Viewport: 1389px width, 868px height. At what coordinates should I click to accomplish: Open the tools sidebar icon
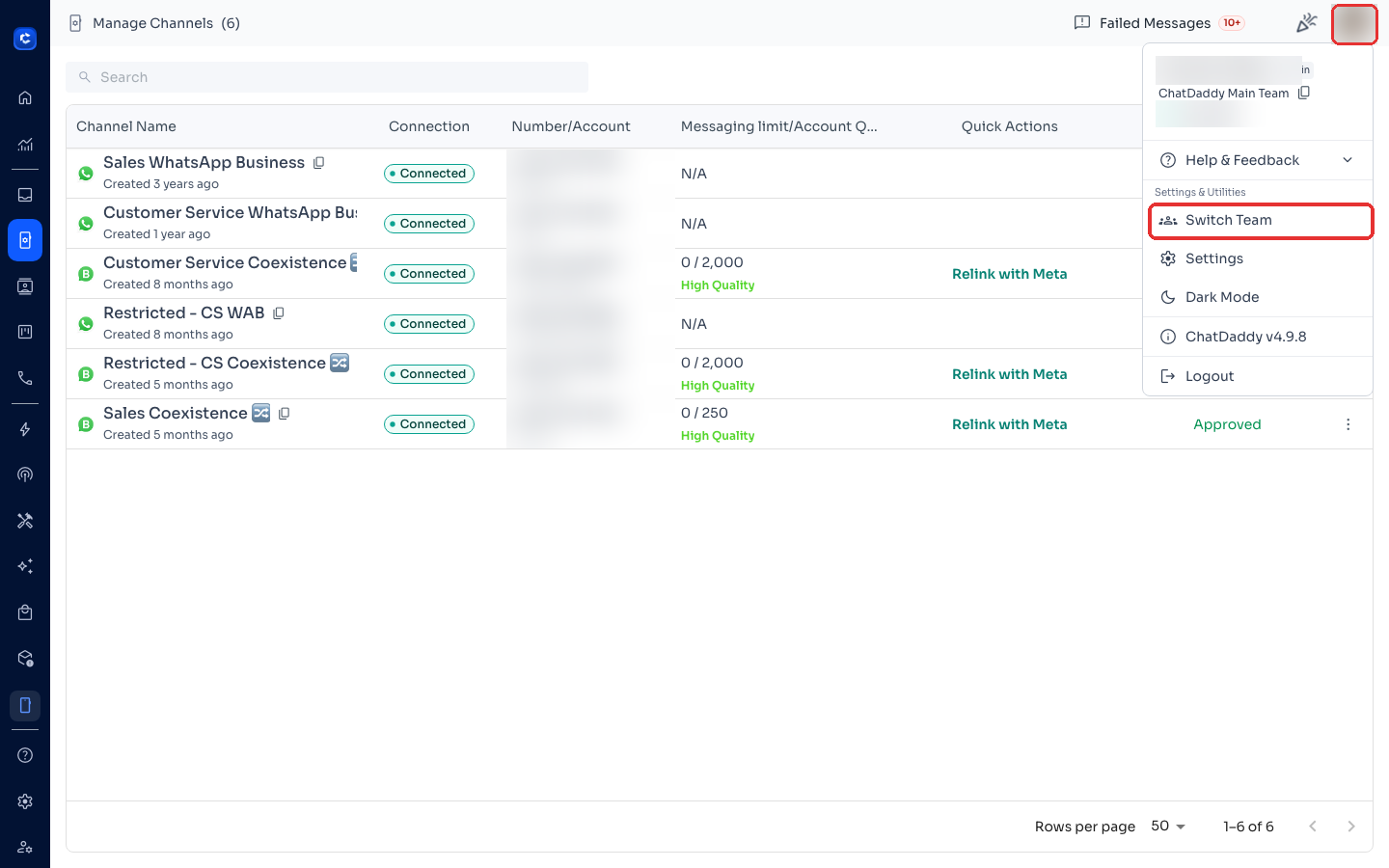pyautogui.click(x=25, y=521)
